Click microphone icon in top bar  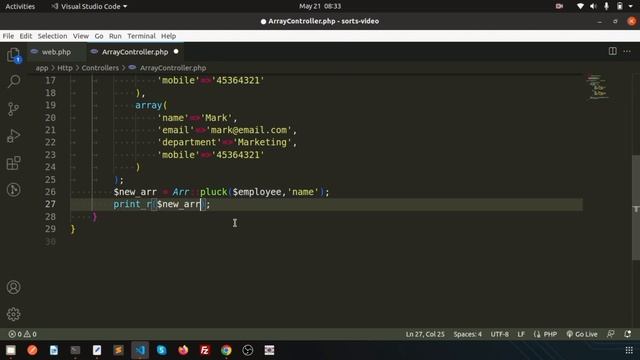point(607,6)
